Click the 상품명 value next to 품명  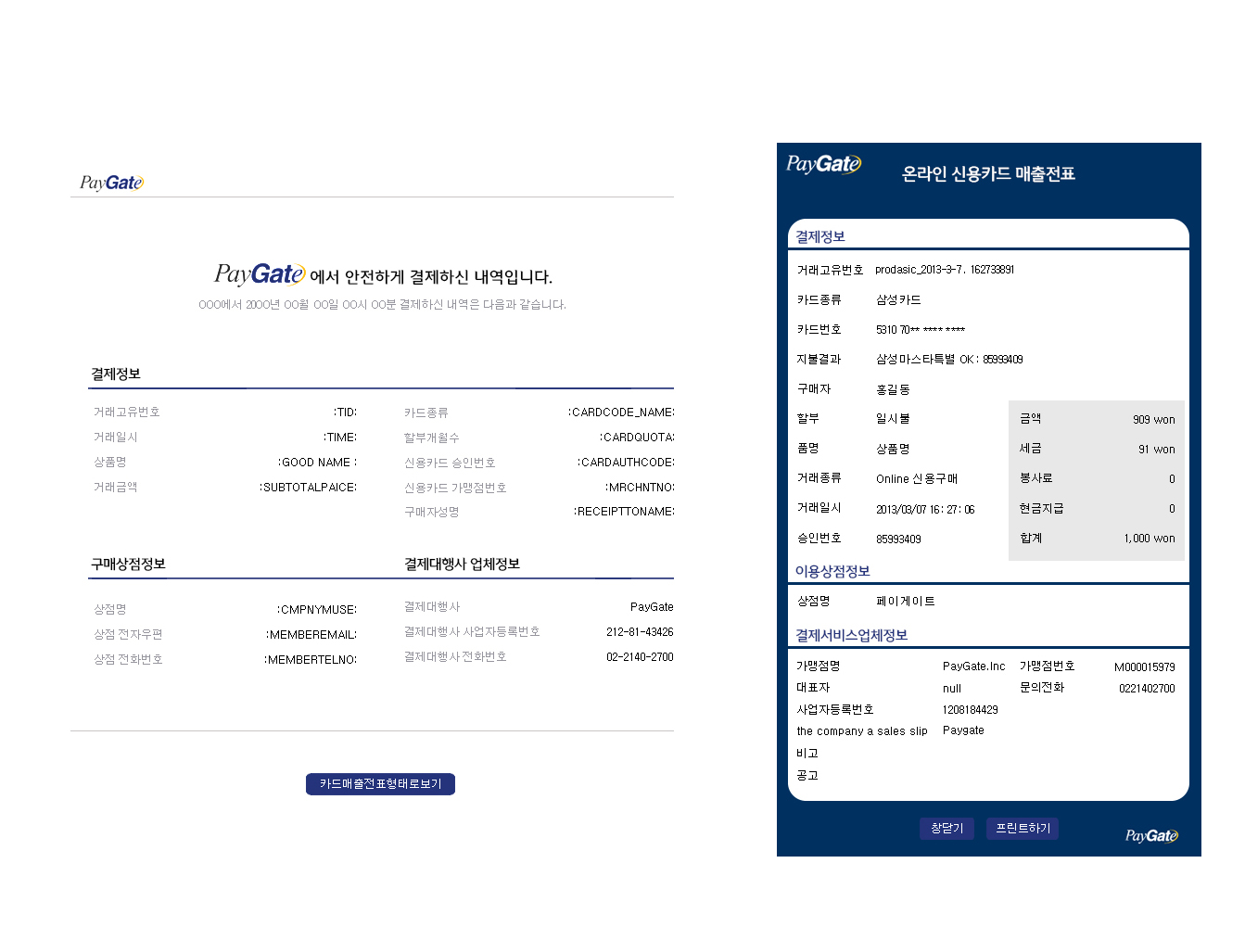pos(893,449)
